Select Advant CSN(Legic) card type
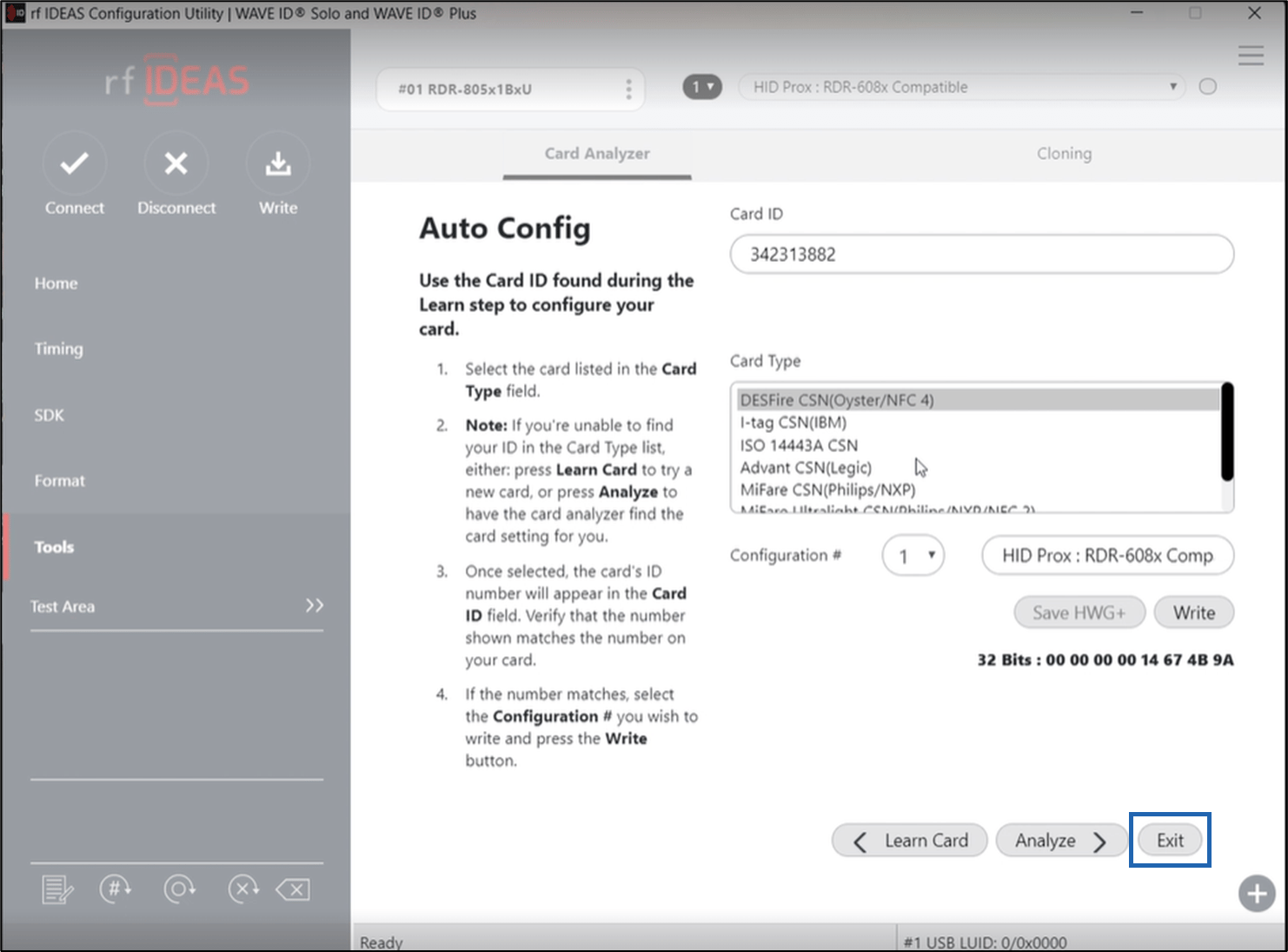Viewport: 1288px width, 952px height. 978,468
